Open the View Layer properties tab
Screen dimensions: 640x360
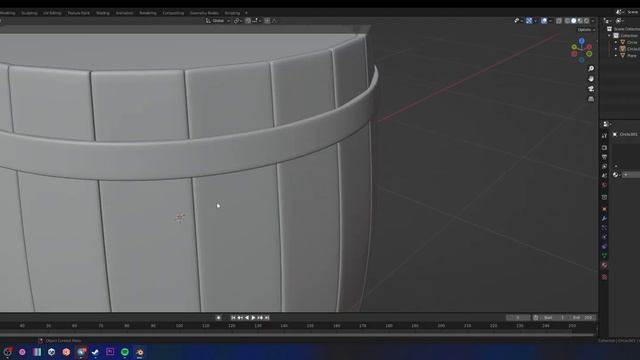[x=604, y=167]
